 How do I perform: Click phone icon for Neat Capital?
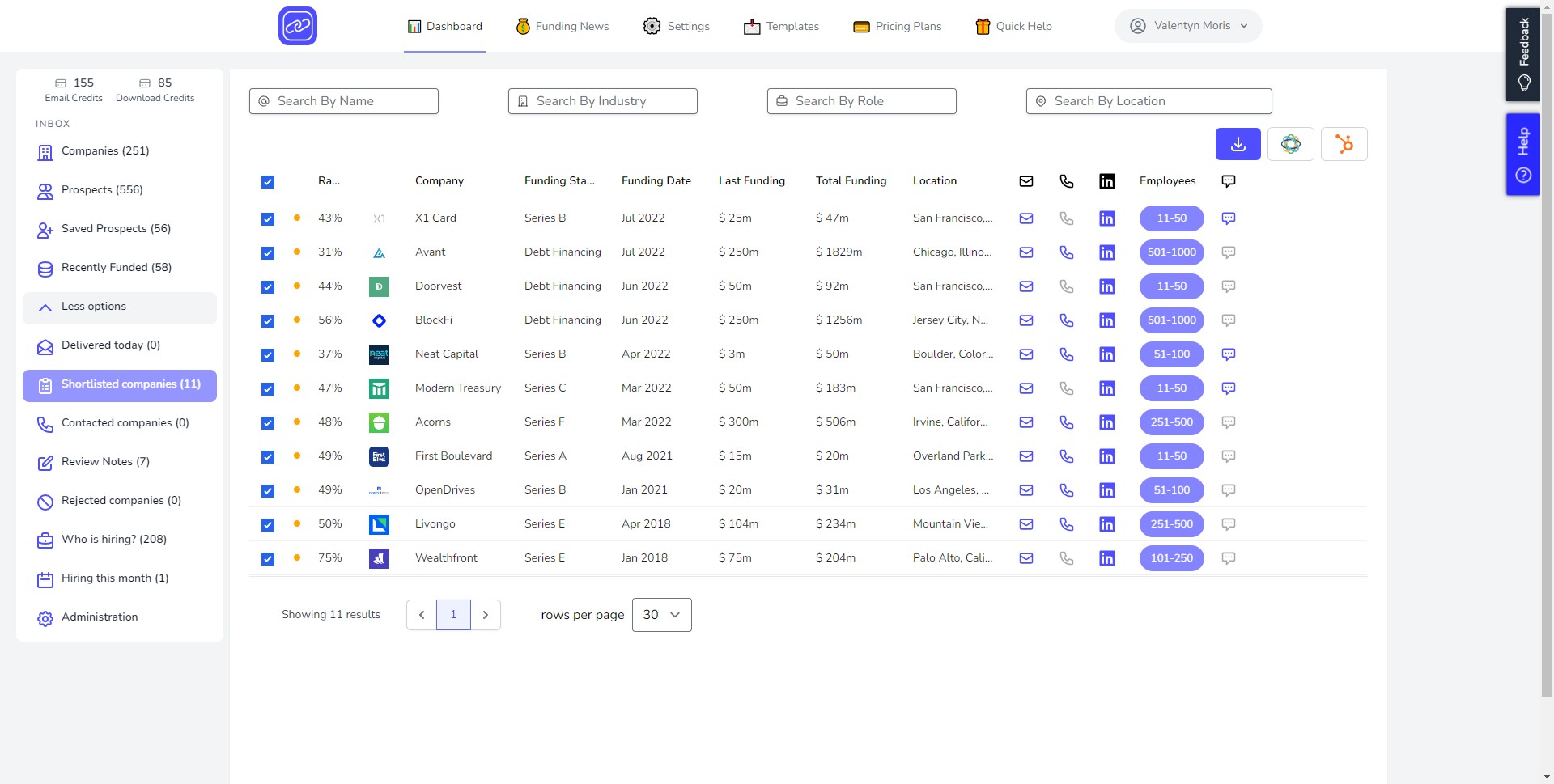(1067, 354)
